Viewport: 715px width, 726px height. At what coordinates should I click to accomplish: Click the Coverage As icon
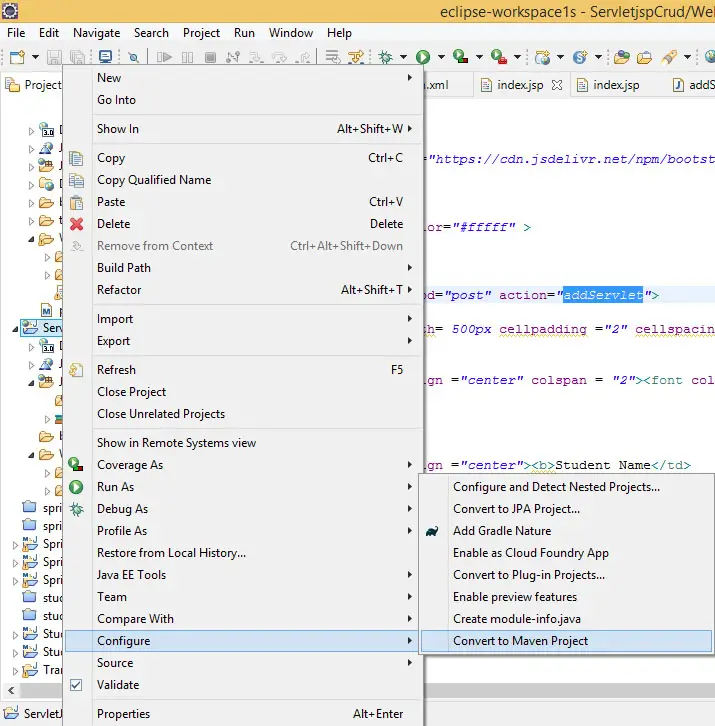click(77, 465)
